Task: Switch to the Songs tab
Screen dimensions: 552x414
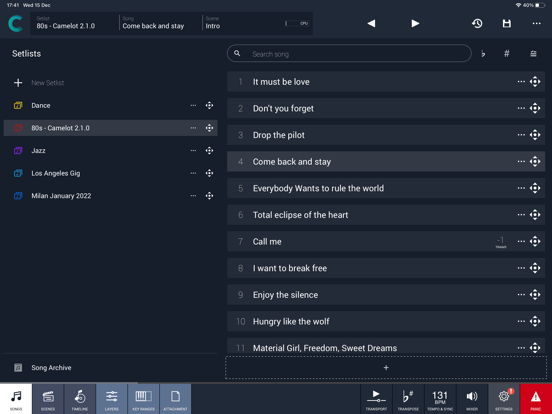Action: (16, 399)
